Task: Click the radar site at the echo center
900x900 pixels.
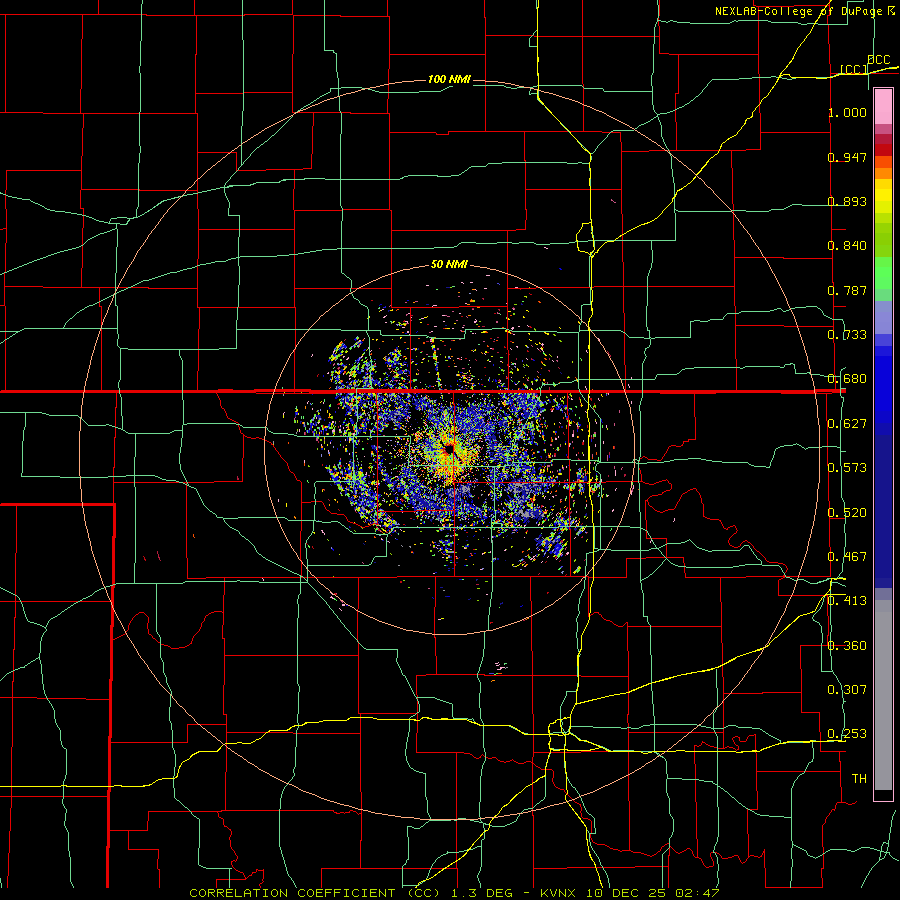Action: pyautogui.click(x=449, y=448)
